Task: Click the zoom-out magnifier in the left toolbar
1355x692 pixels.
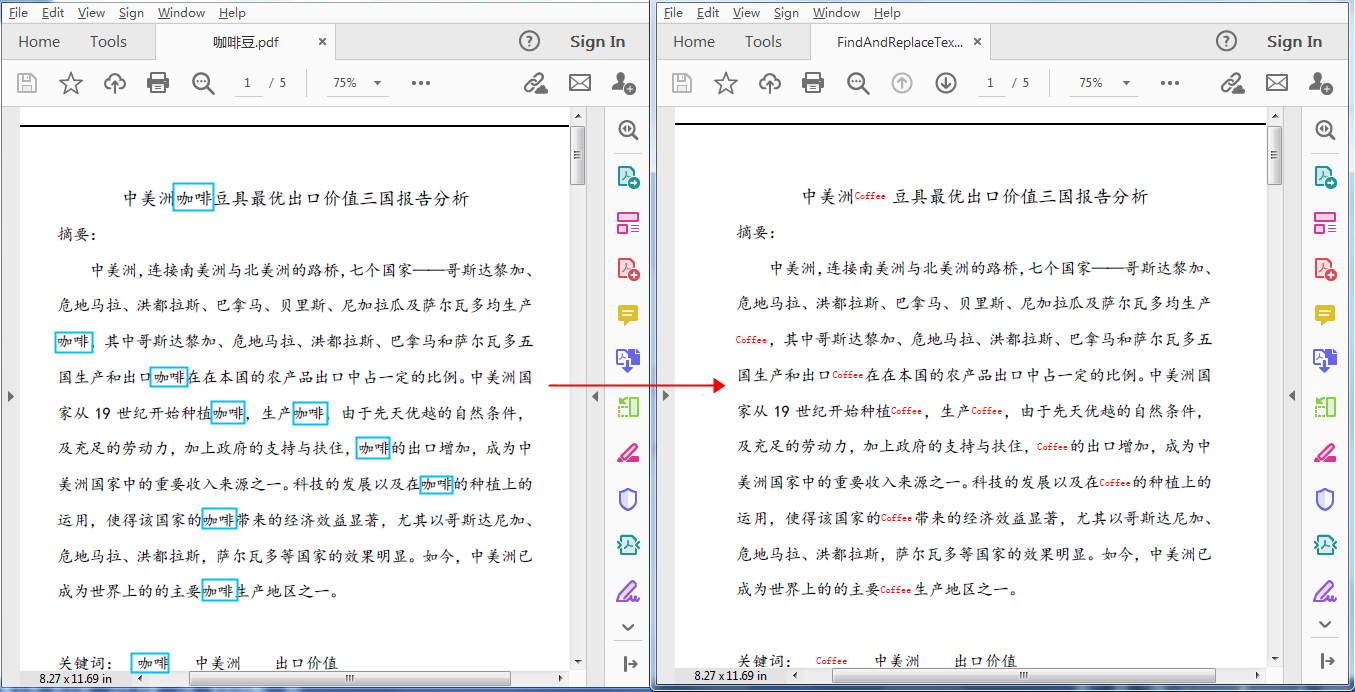Action: pos(203,83)
